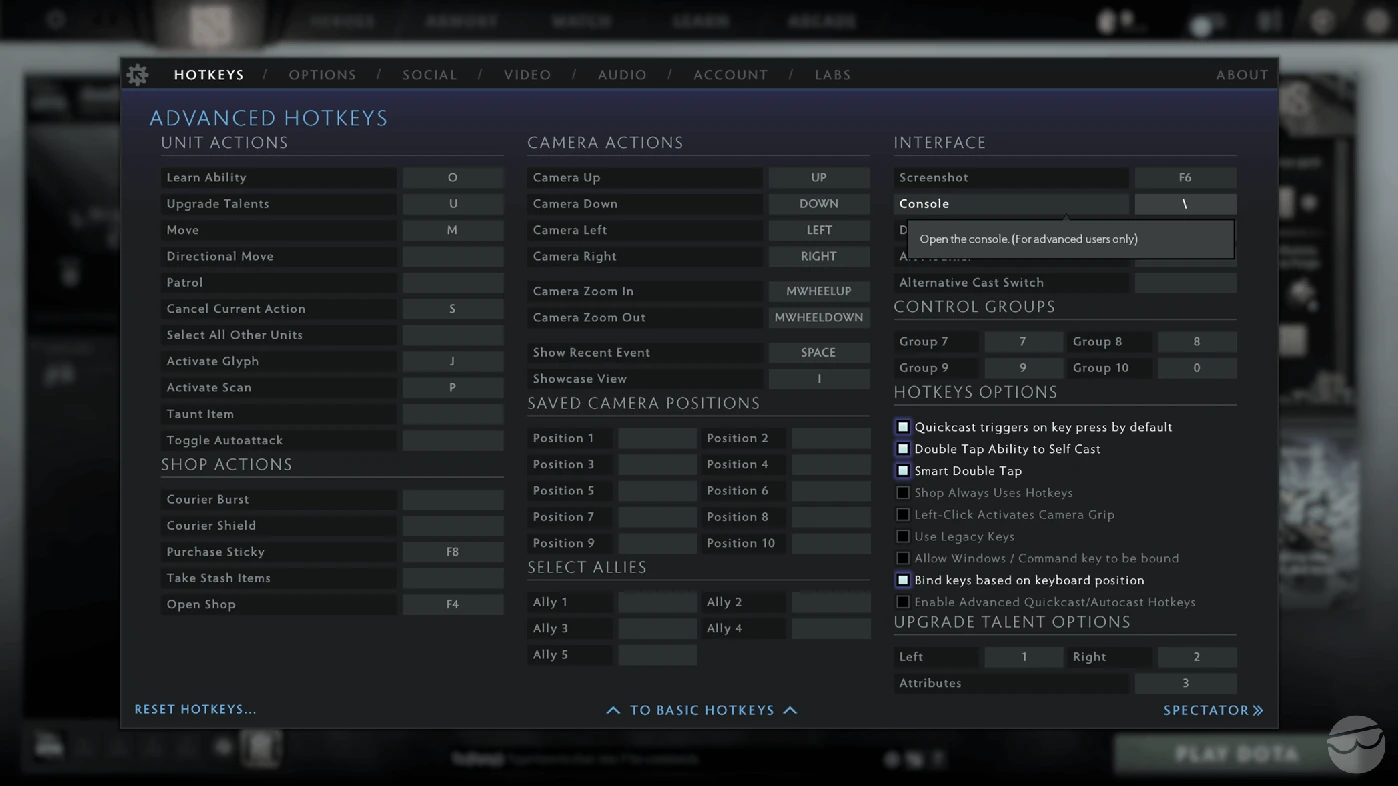Bind a key for Taunt Item

tap(453, 414)
